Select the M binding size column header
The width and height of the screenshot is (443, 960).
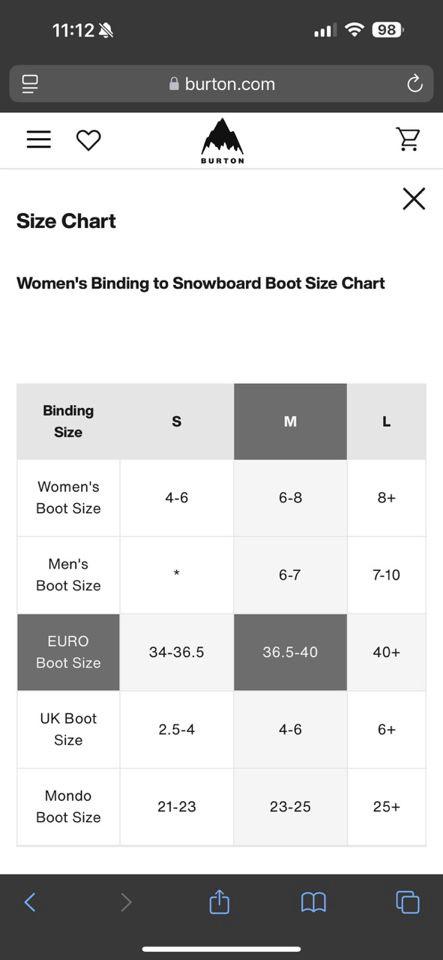291,421
